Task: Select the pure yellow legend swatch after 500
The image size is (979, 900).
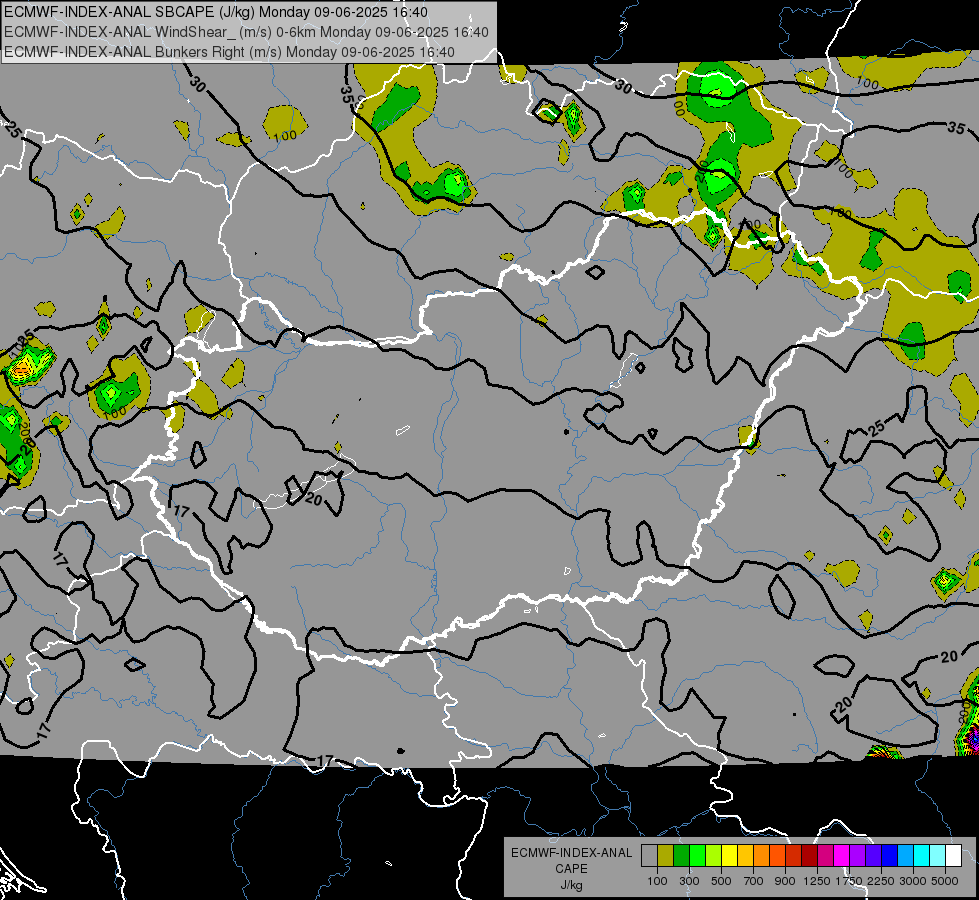Action: pyautogui.click(x=729, y=856)
